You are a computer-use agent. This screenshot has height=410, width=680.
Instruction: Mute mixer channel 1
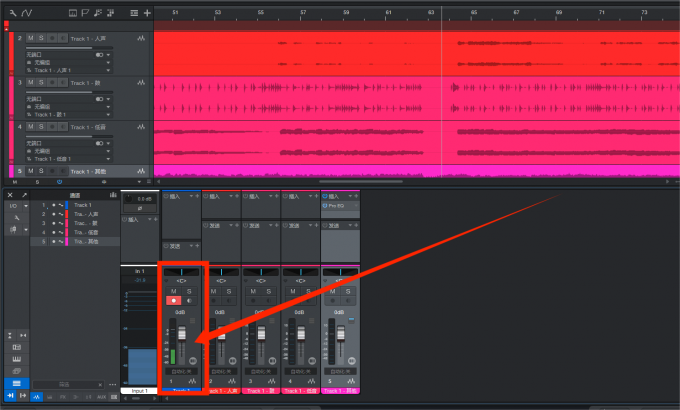173,291
